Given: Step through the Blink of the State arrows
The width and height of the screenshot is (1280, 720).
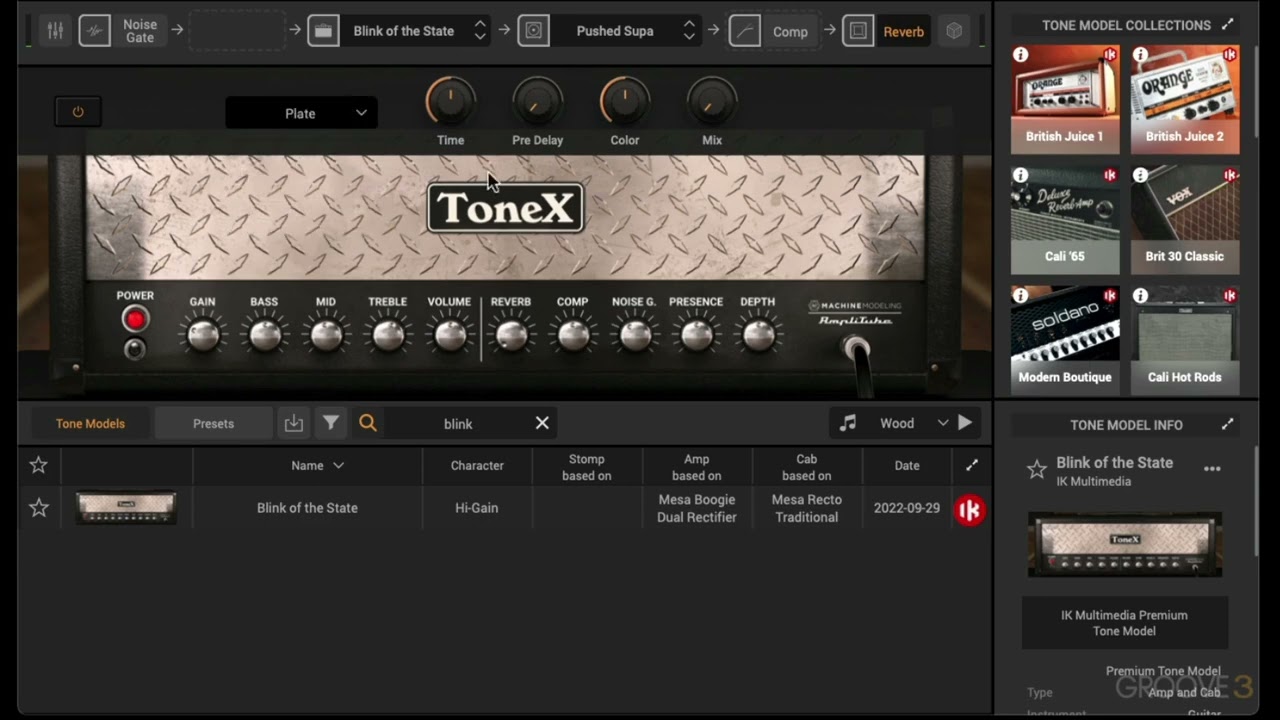Looking at the screenshot, I should click(x=480, y=31).
